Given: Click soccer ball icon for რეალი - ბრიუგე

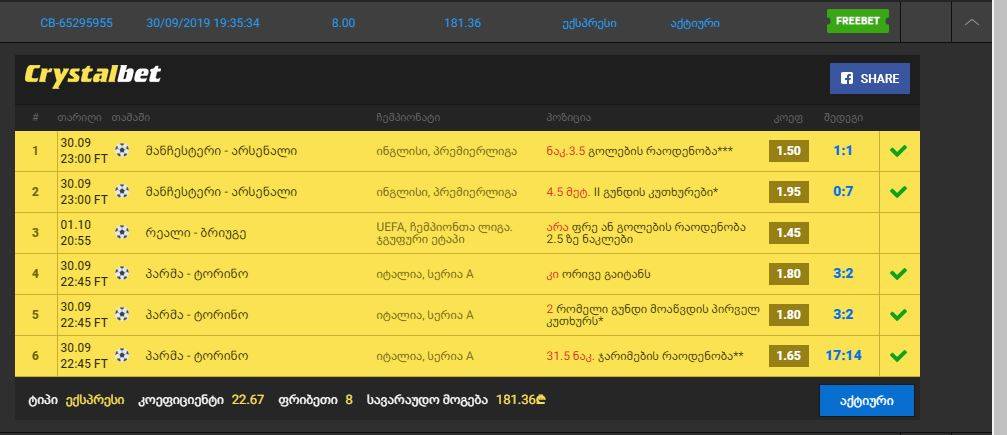Looking at the screenshot, I should [x=122, y=232].
